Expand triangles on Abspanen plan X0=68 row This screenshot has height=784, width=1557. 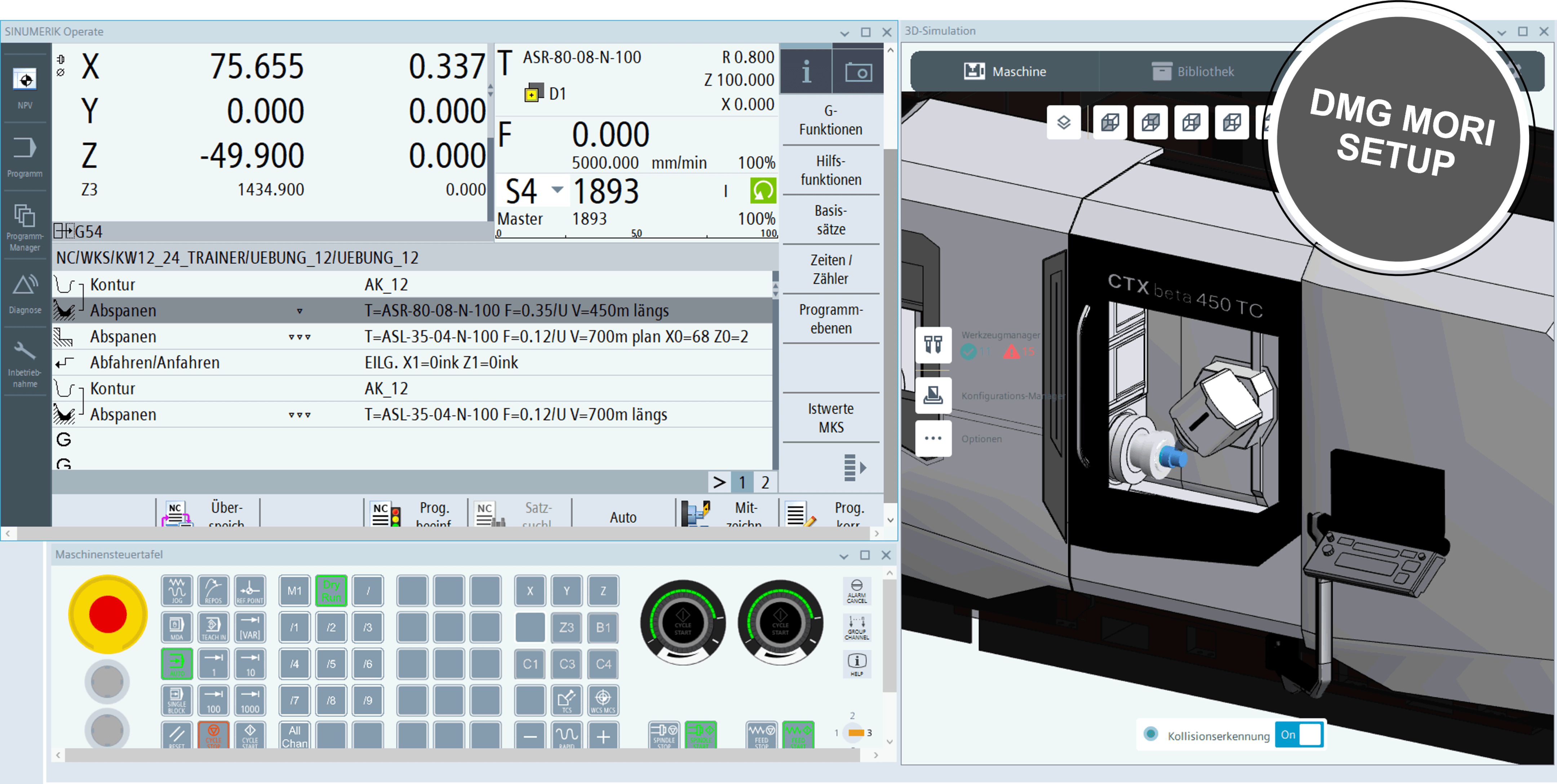tap(300, 337)
